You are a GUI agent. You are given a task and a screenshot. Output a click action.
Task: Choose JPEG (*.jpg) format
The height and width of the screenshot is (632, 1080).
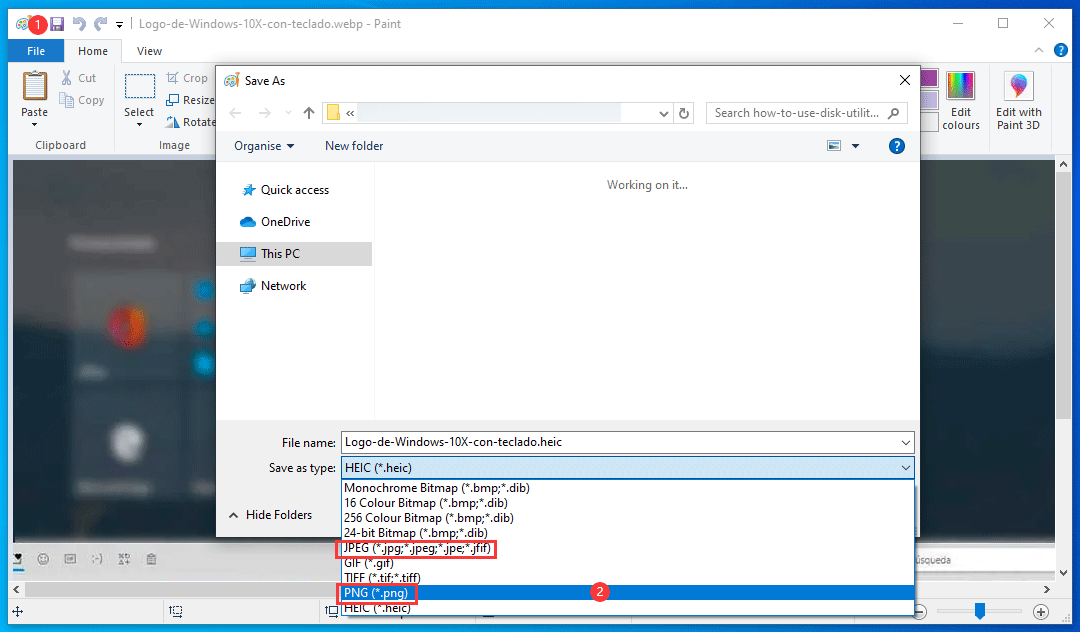tap(627, 548)
